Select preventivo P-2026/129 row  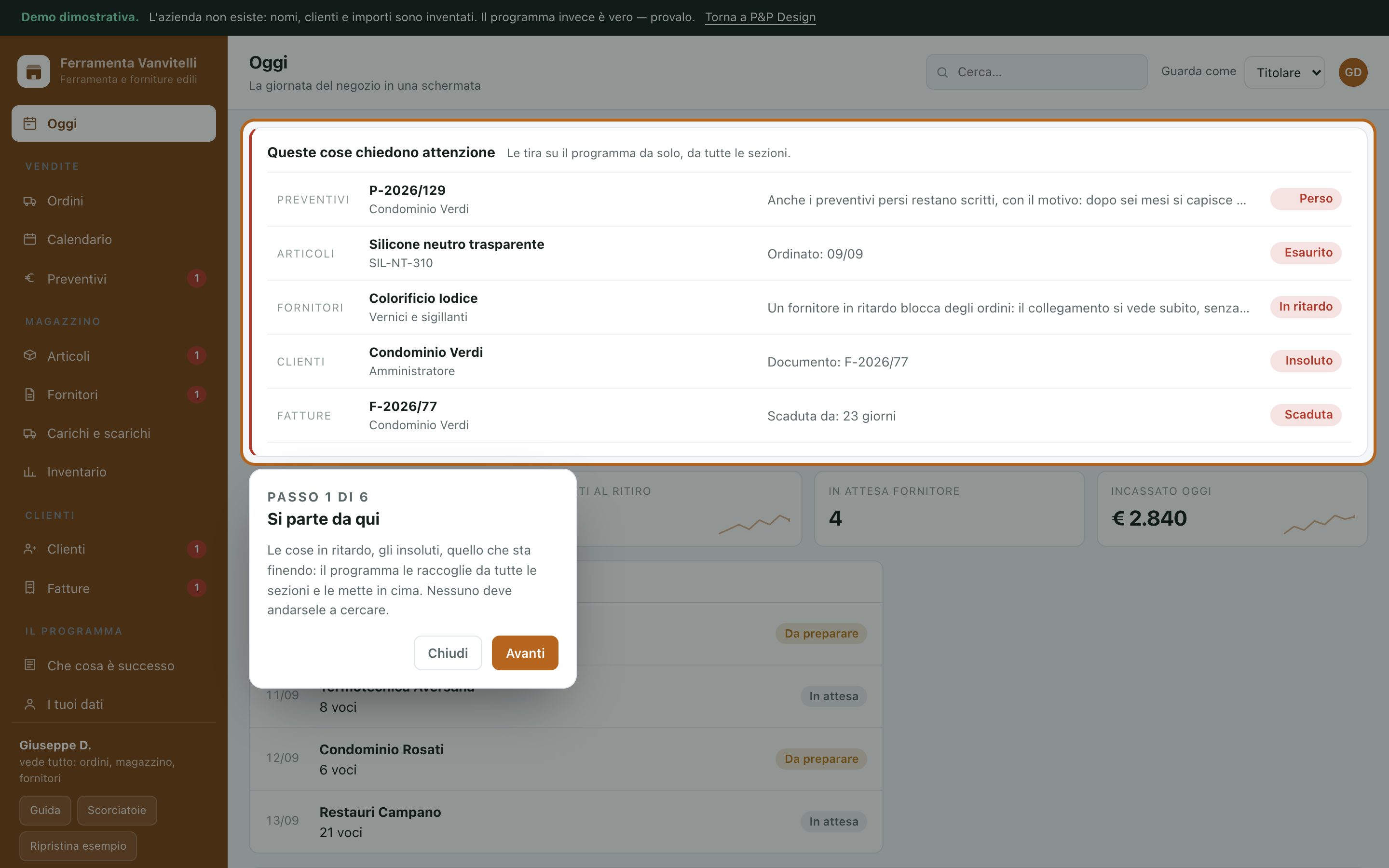[809, 199]
